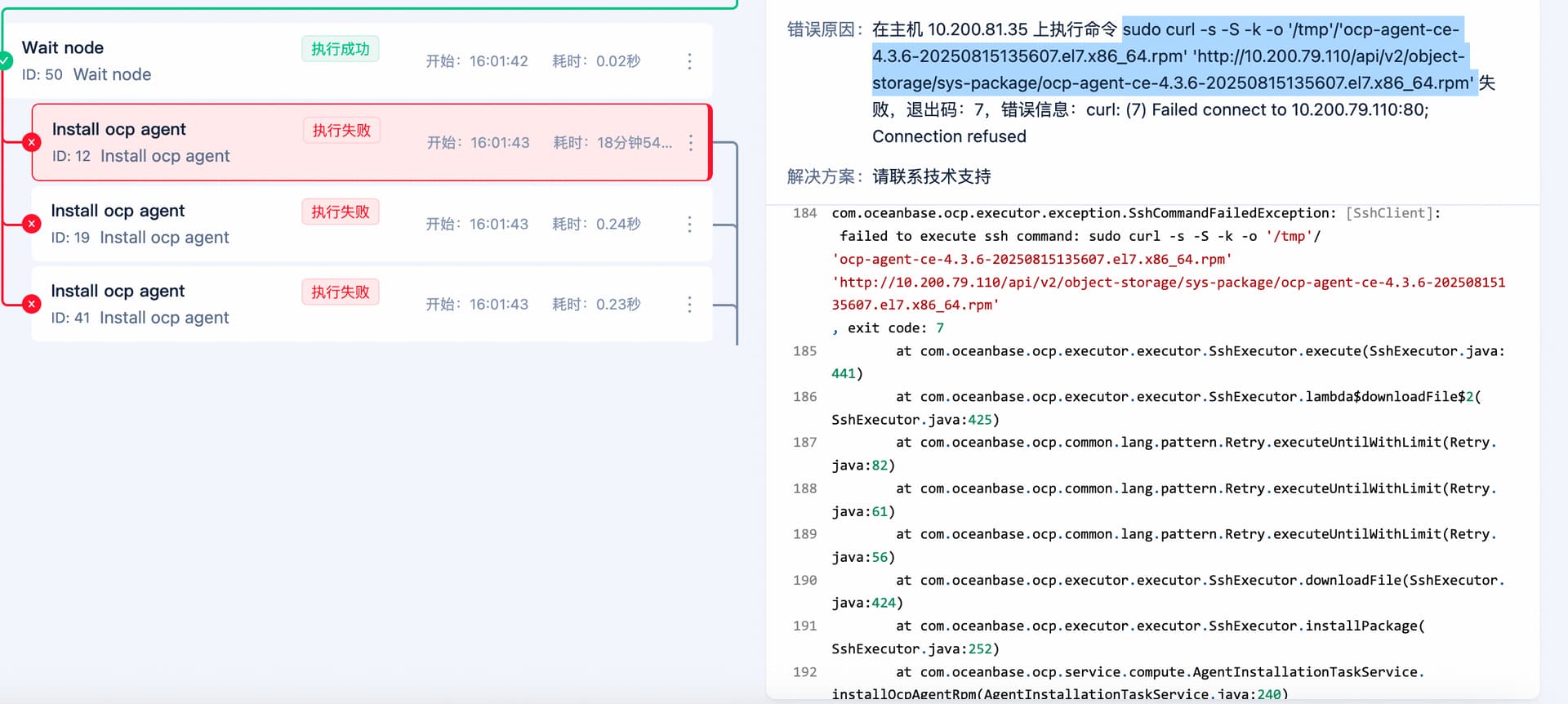Click log line number 184
The width and height of the screenshot is (1568, 704).
pos(804,213)
